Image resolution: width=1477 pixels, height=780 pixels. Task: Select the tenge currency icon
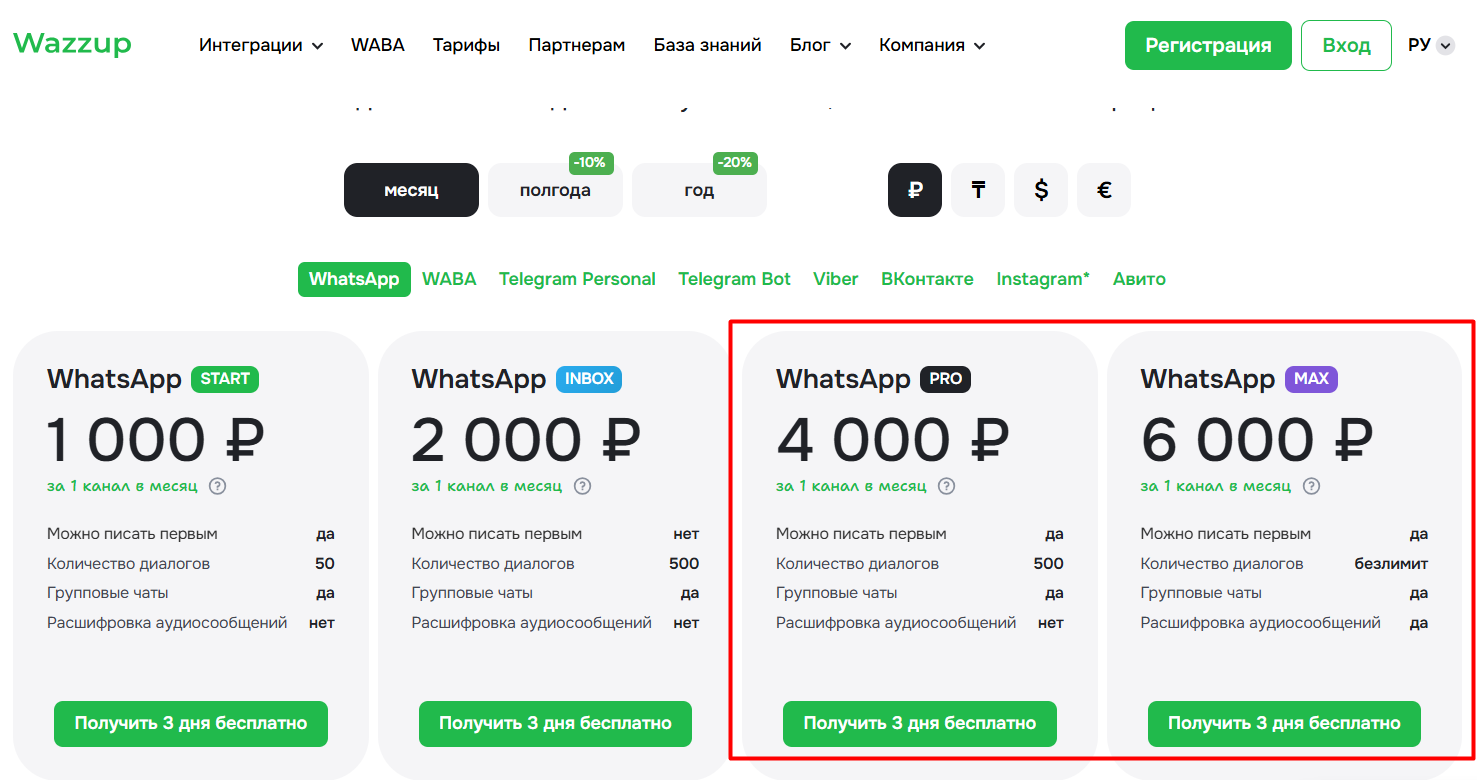[x=978, y=190]
